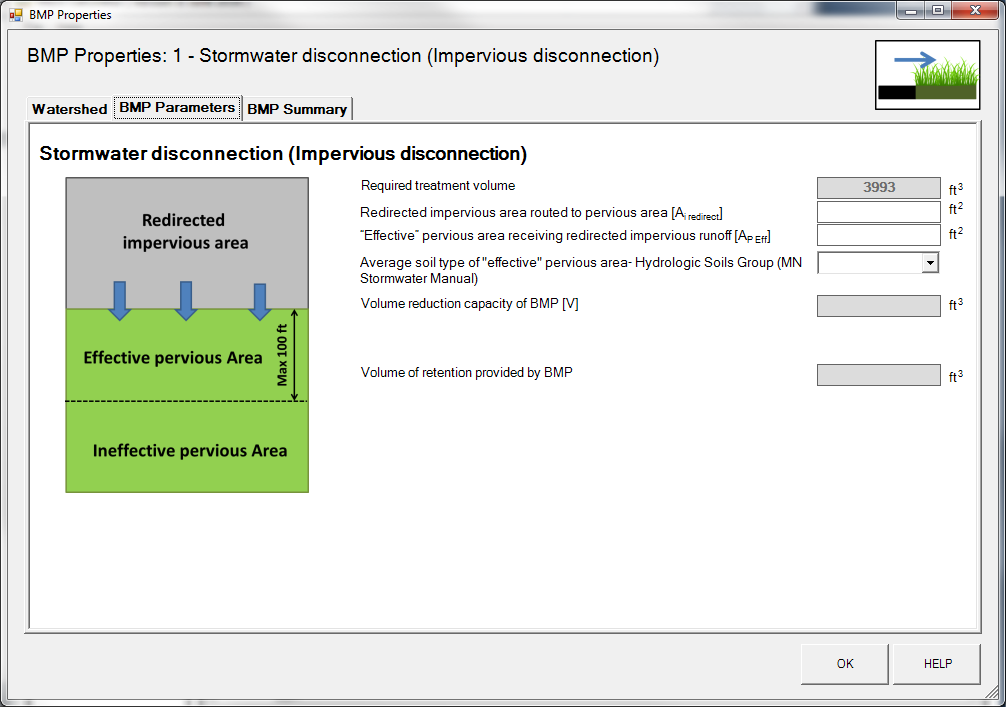Image resolution: width=1006 pixels, height=707 pixels.
Task: Click the middle blue downward arrow
Action: pos(185,300)
